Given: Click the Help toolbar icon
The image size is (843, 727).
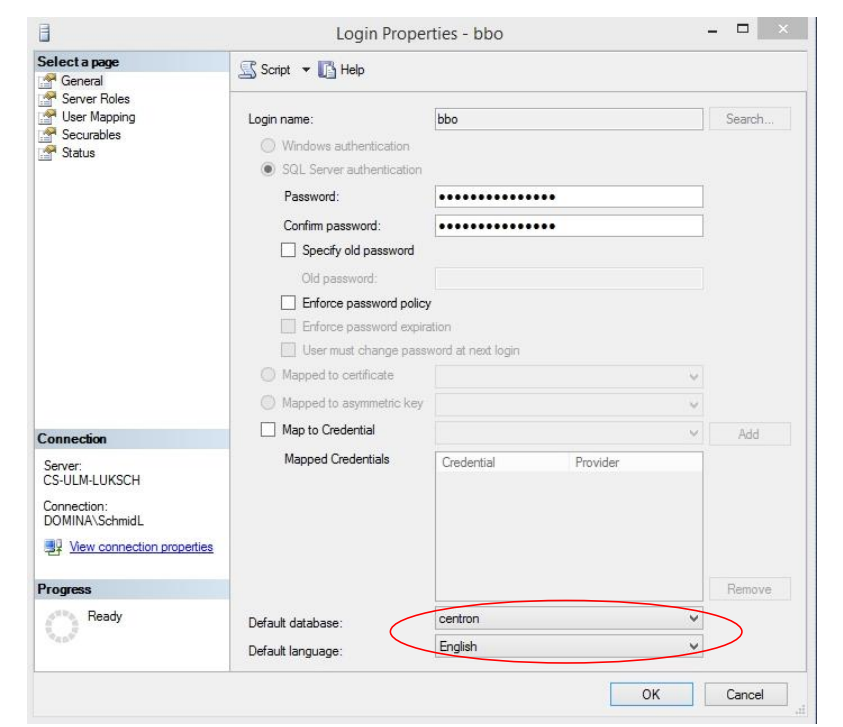Looking at the screenshot, I should coord(327,70).
